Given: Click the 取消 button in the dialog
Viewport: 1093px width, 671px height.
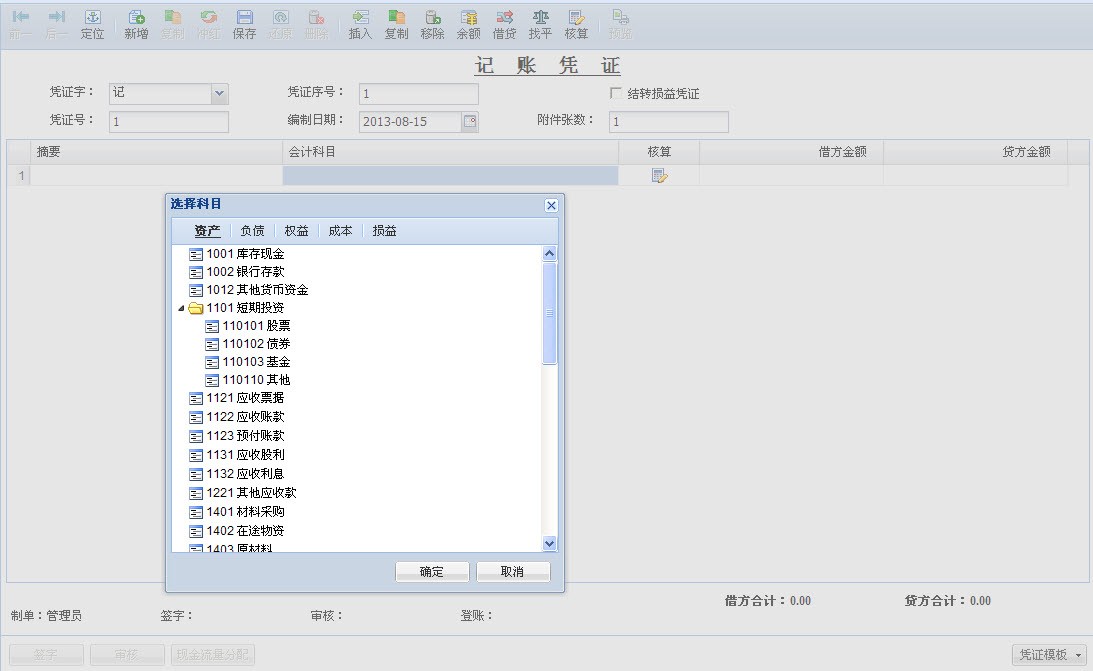Looking at the screenshot, I should click(x=512, y=572).
